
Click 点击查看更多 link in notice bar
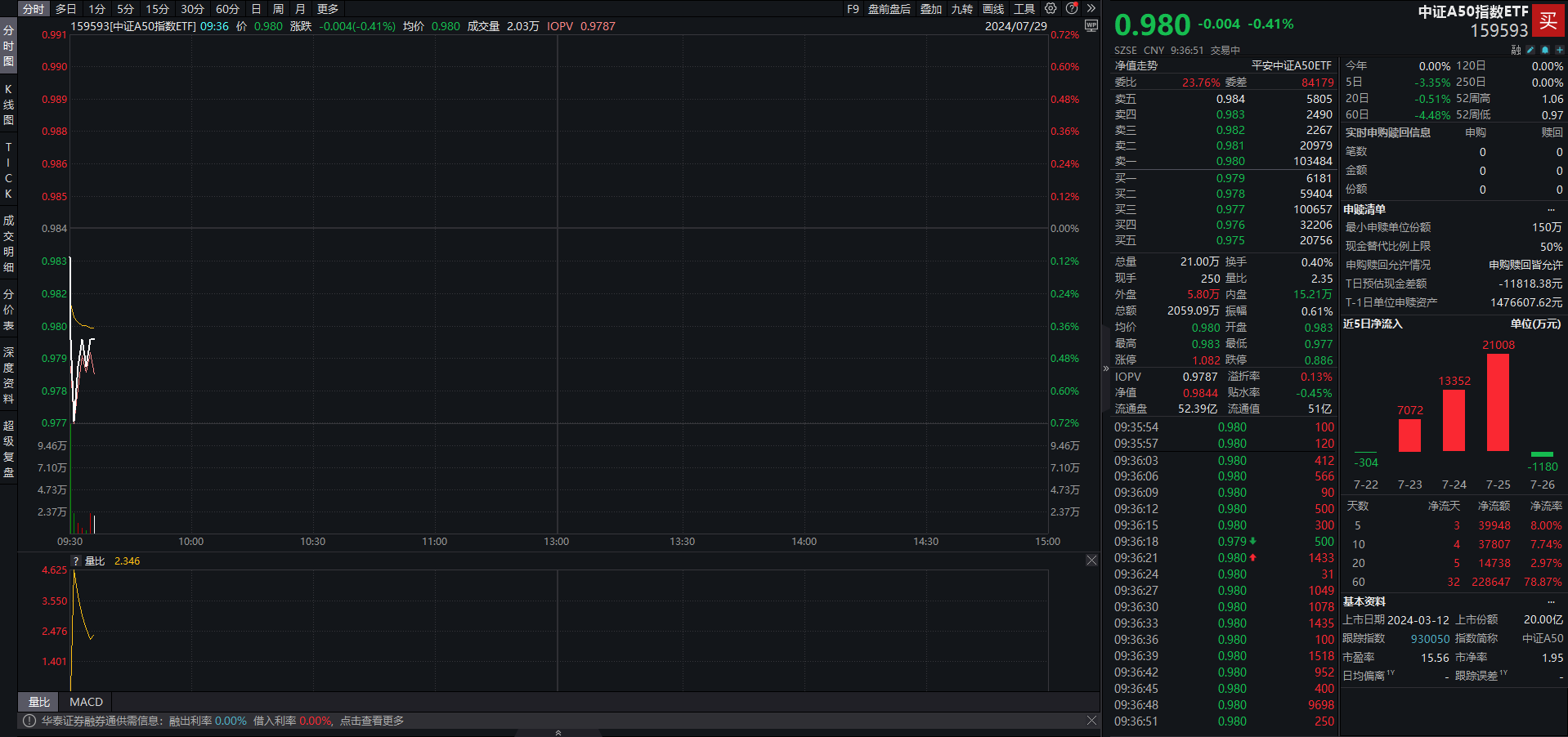pyautogui.click(x=372, y=721)
